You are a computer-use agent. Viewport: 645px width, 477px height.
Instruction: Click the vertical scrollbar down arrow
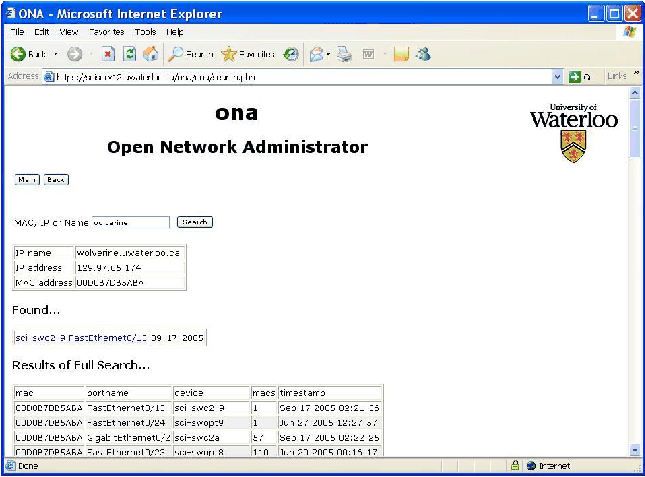tap(633, 449)
